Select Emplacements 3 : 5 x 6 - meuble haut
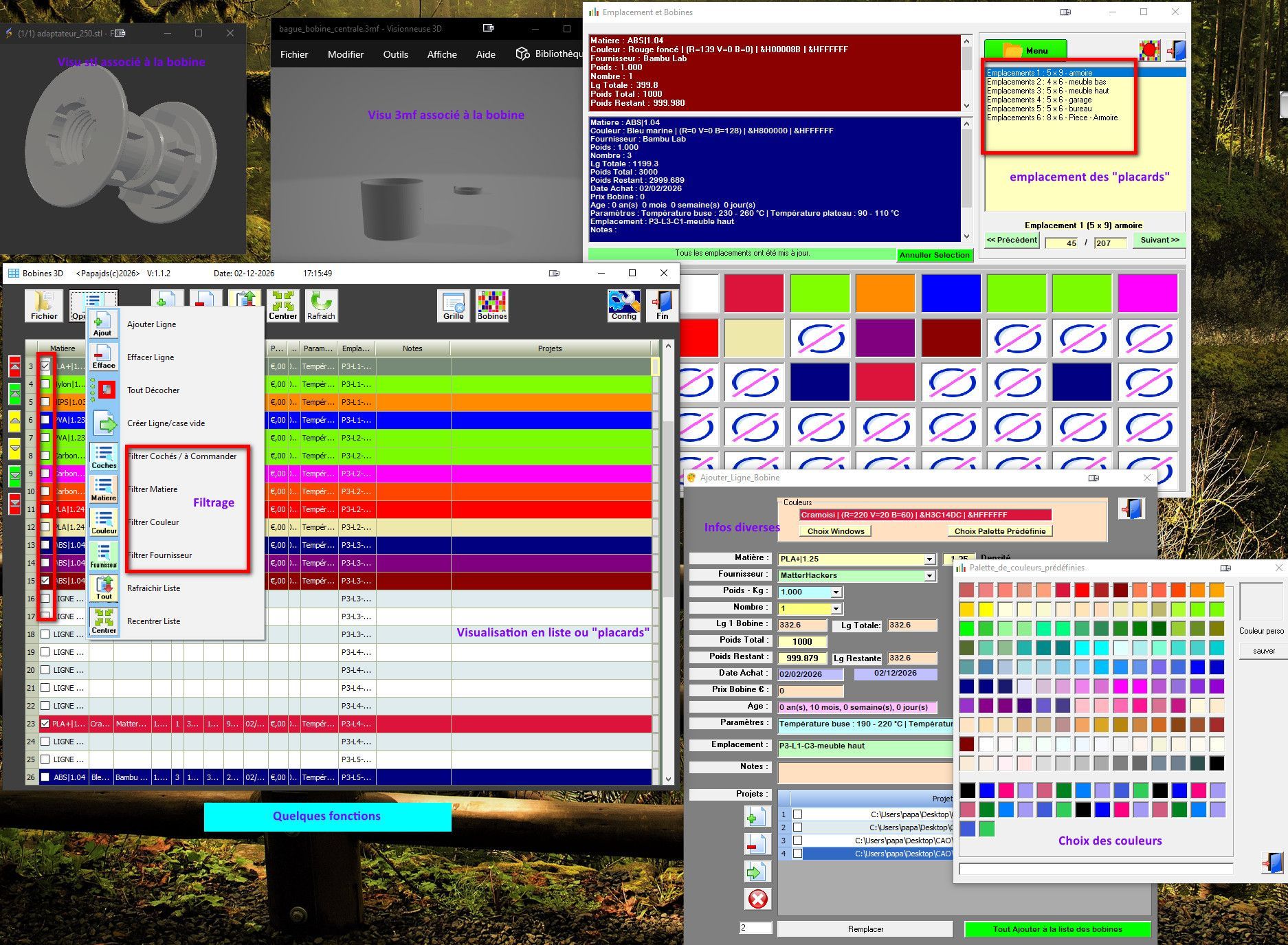This screenshot has width=1288, height=945. (x=1048, y=91)
